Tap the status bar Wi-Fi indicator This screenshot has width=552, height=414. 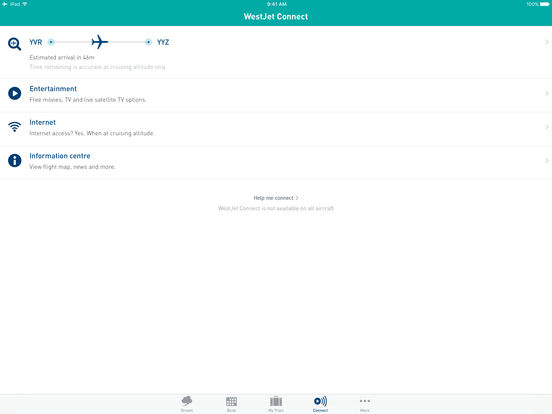tap(25, 4)
